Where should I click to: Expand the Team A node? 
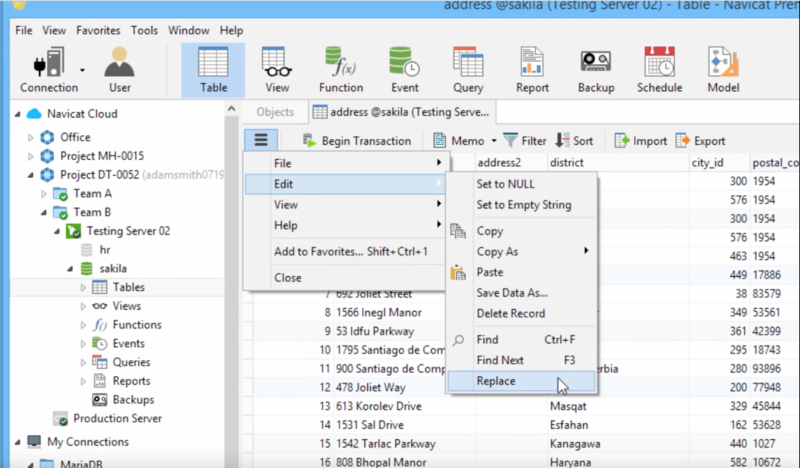click(x=44, y=194)
